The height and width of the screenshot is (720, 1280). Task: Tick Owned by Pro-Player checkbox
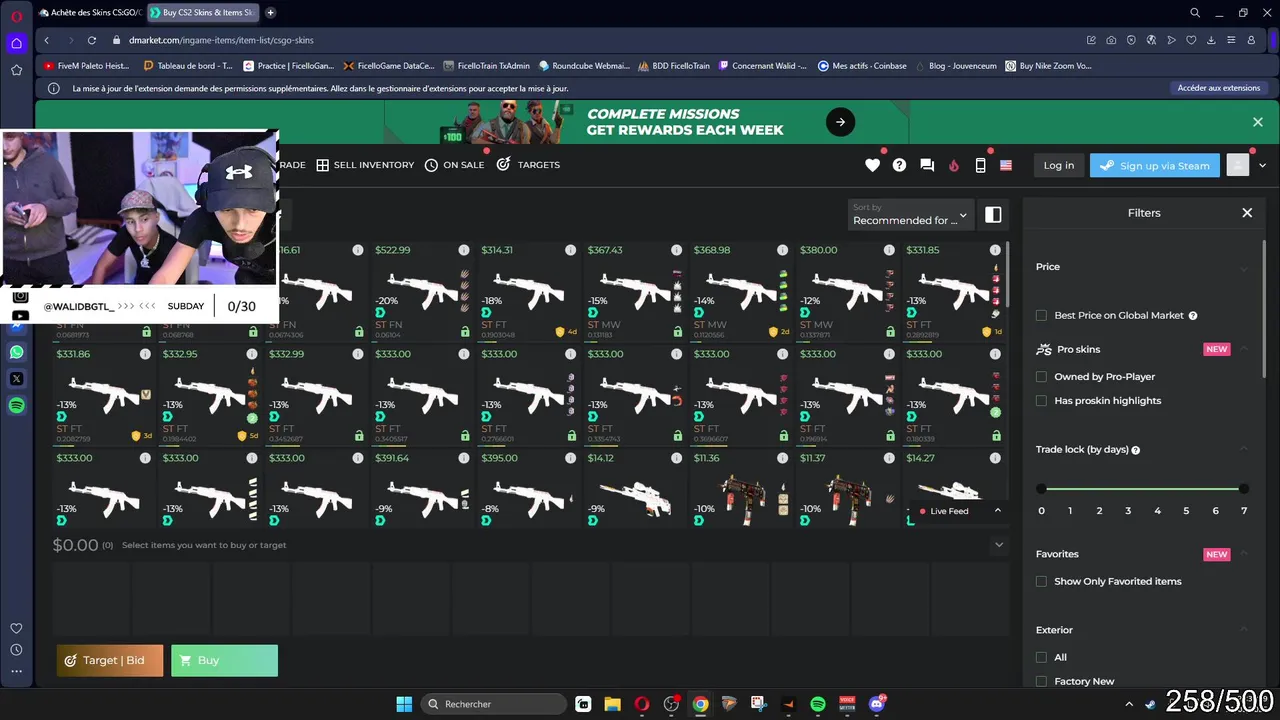(1041, 377)
